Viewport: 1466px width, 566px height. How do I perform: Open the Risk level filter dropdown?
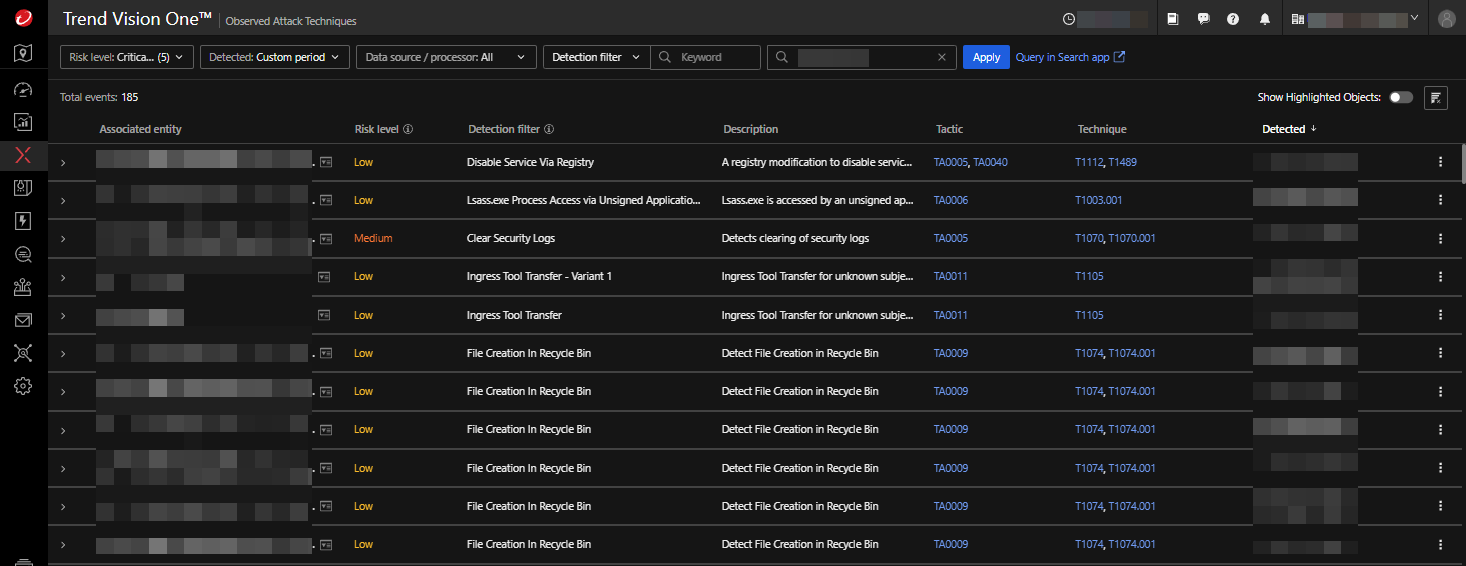tap(127, 57)
